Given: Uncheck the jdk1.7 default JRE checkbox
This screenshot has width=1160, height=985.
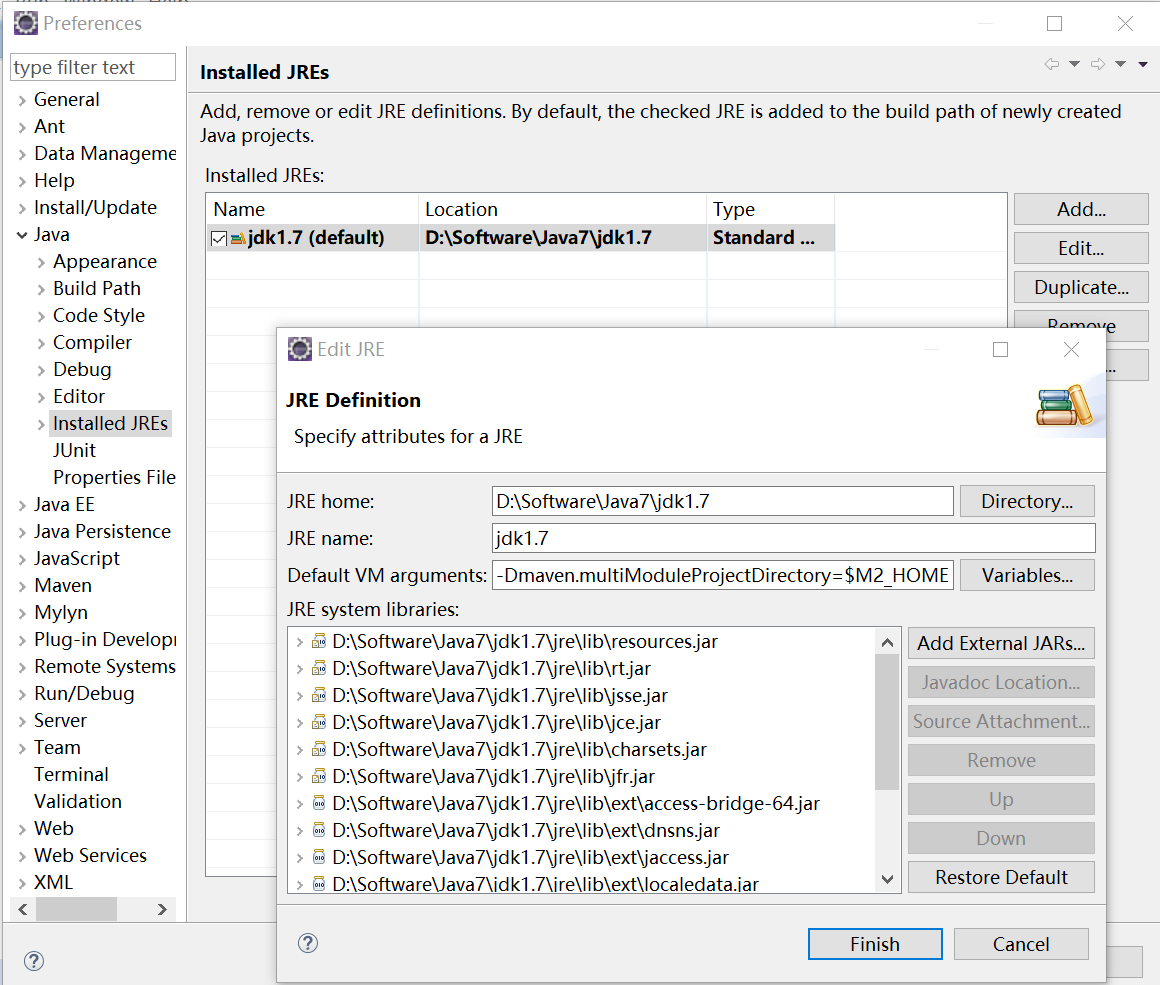Looking at the screenshot, I should [219, 238].
